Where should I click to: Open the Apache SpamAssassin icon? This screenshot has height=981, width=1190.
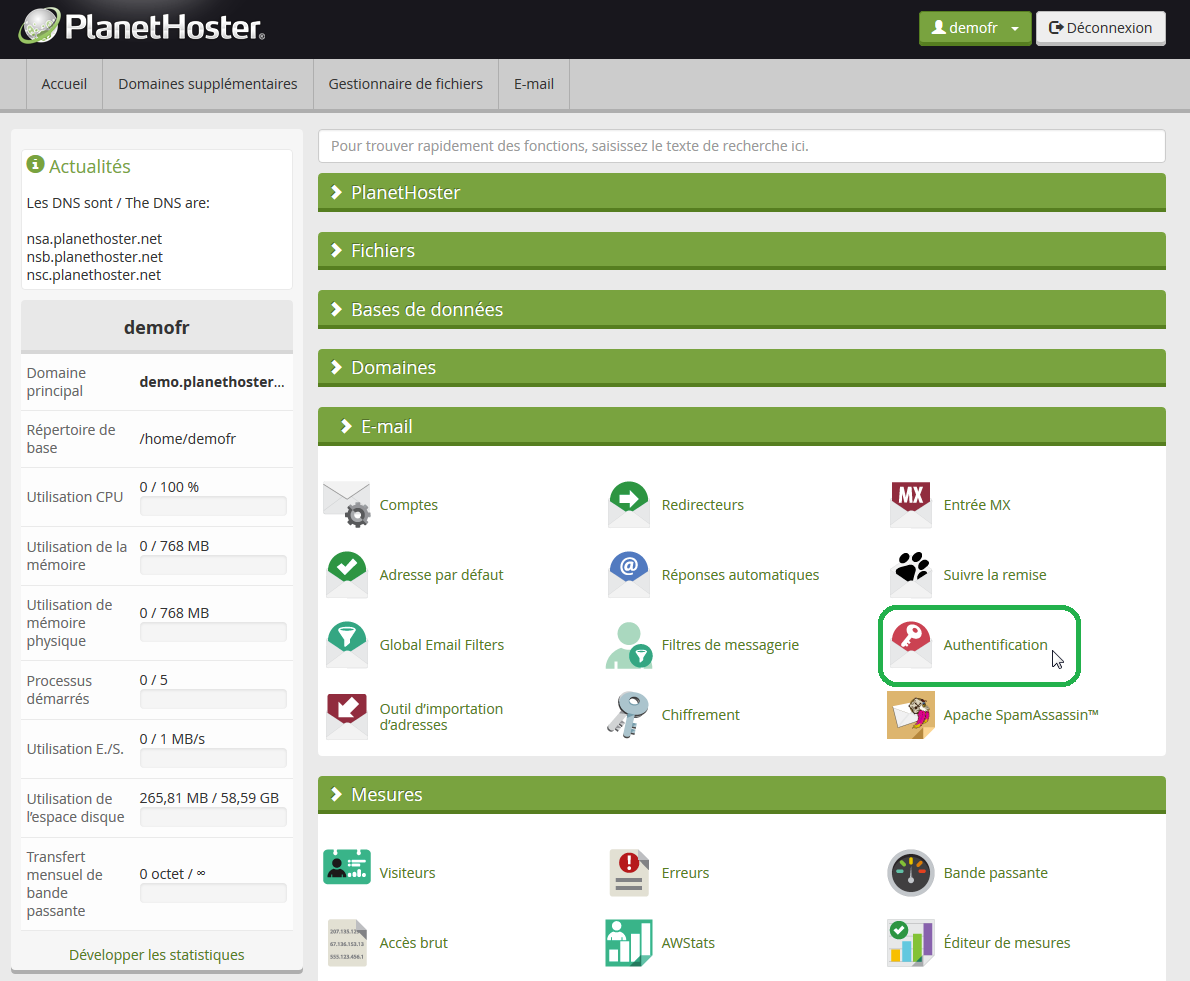(910, 715)
